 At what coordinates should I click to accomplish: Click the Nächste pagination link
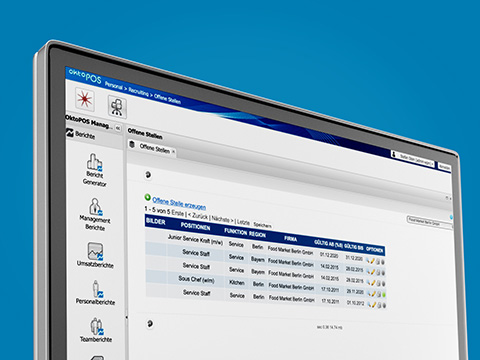coord(222,220)
